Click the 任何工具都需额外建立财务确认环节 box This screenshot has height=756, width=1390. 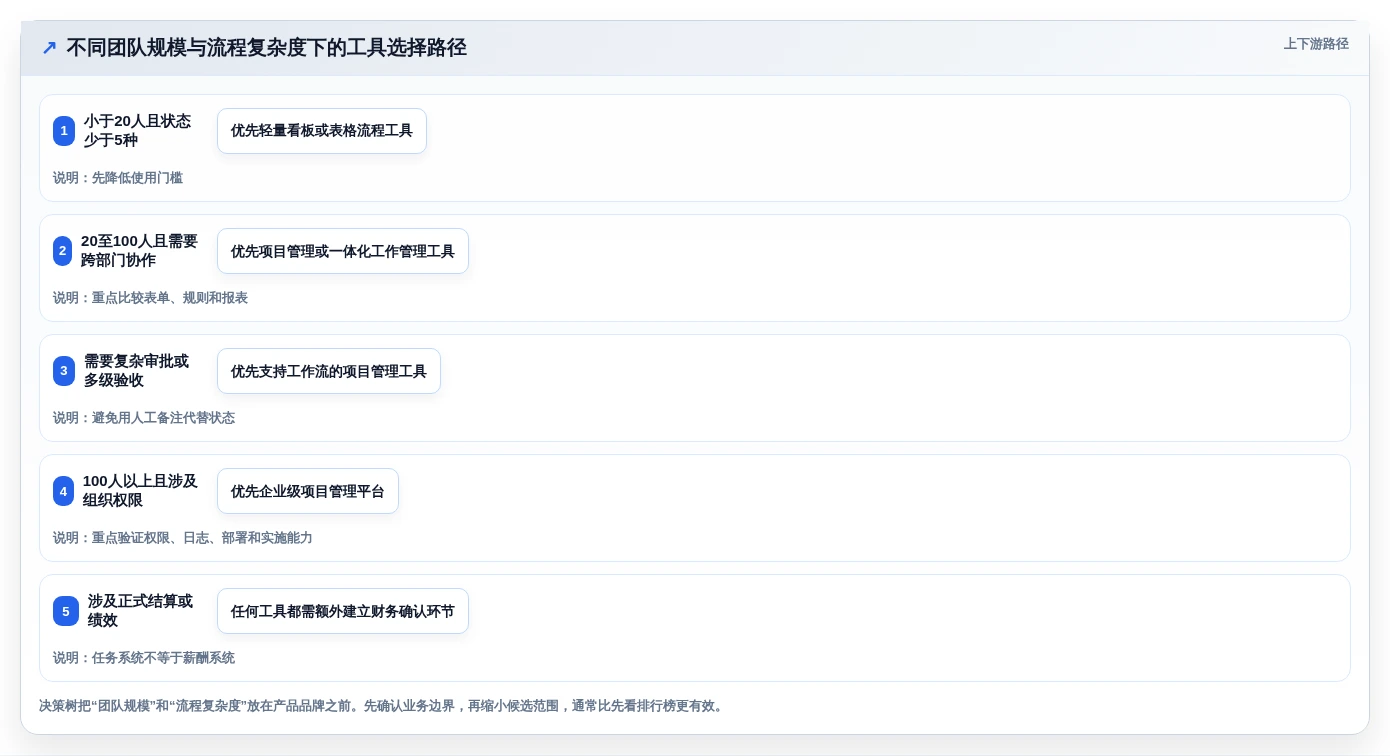(343, 611)
